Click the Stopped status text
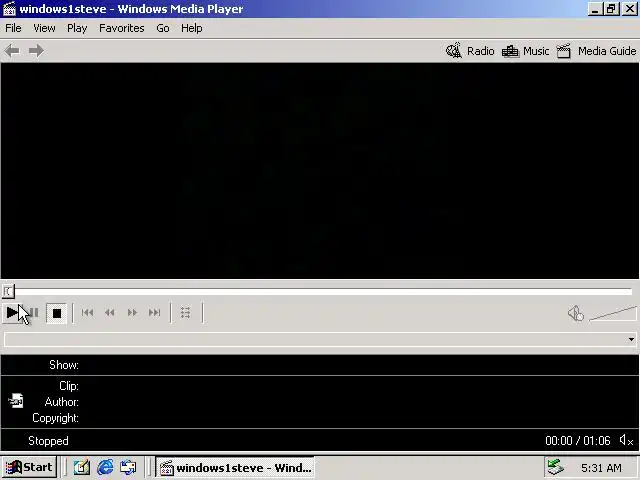The width and height of the screenshot is (640, 480). coord(48,441)
